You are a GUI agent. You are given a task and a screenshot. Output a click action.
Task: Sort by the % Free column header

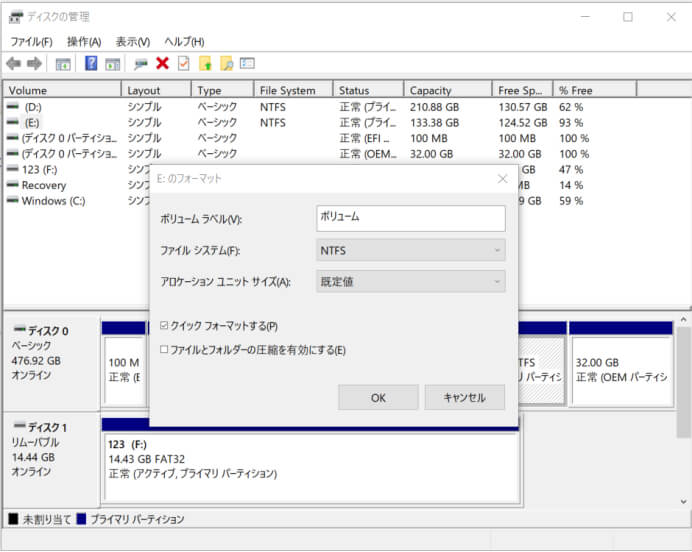point(595,90)
